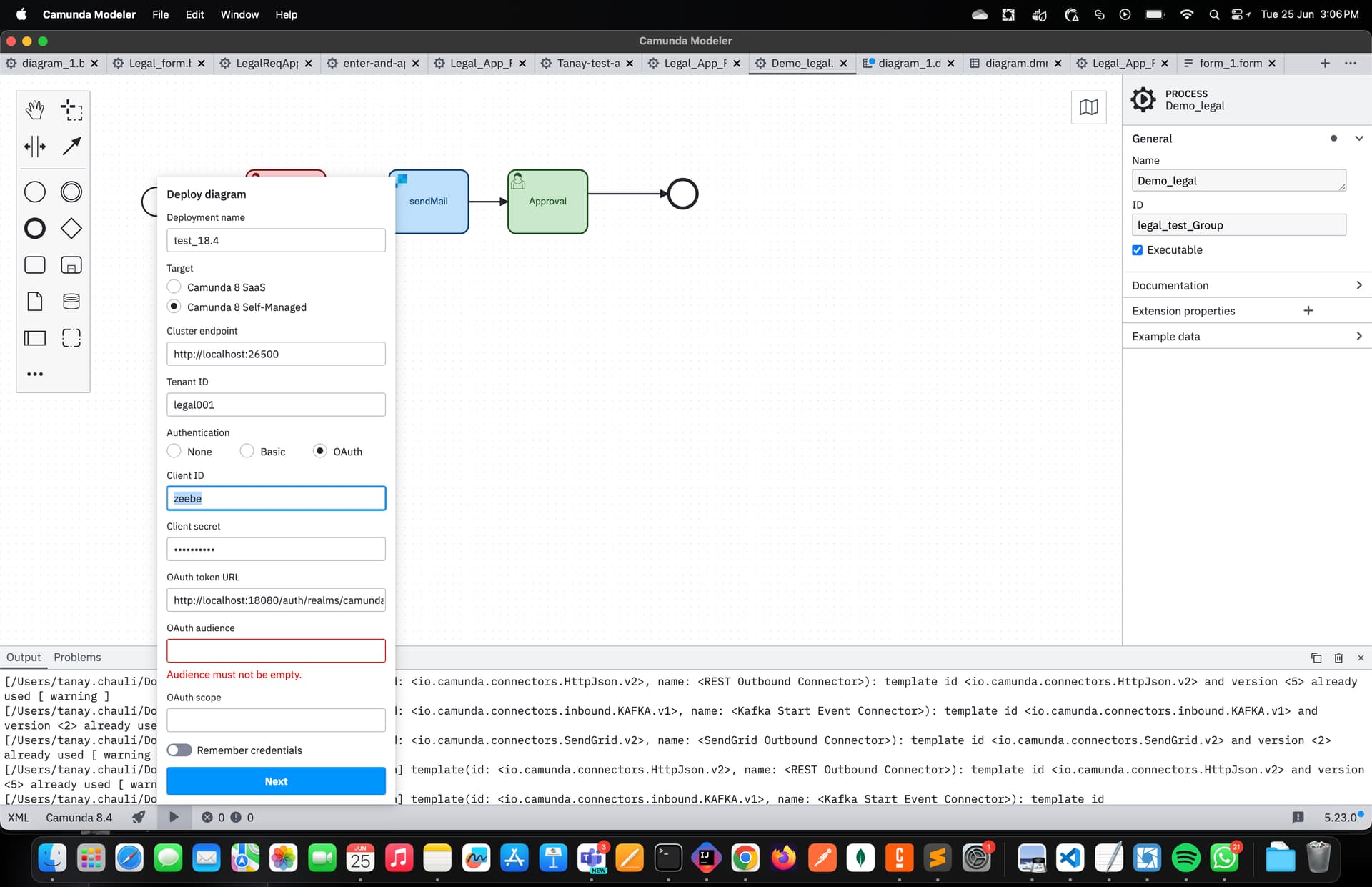Open the Edit menu
This screenshot has width=1372, height=887.
tap(194, 14)
